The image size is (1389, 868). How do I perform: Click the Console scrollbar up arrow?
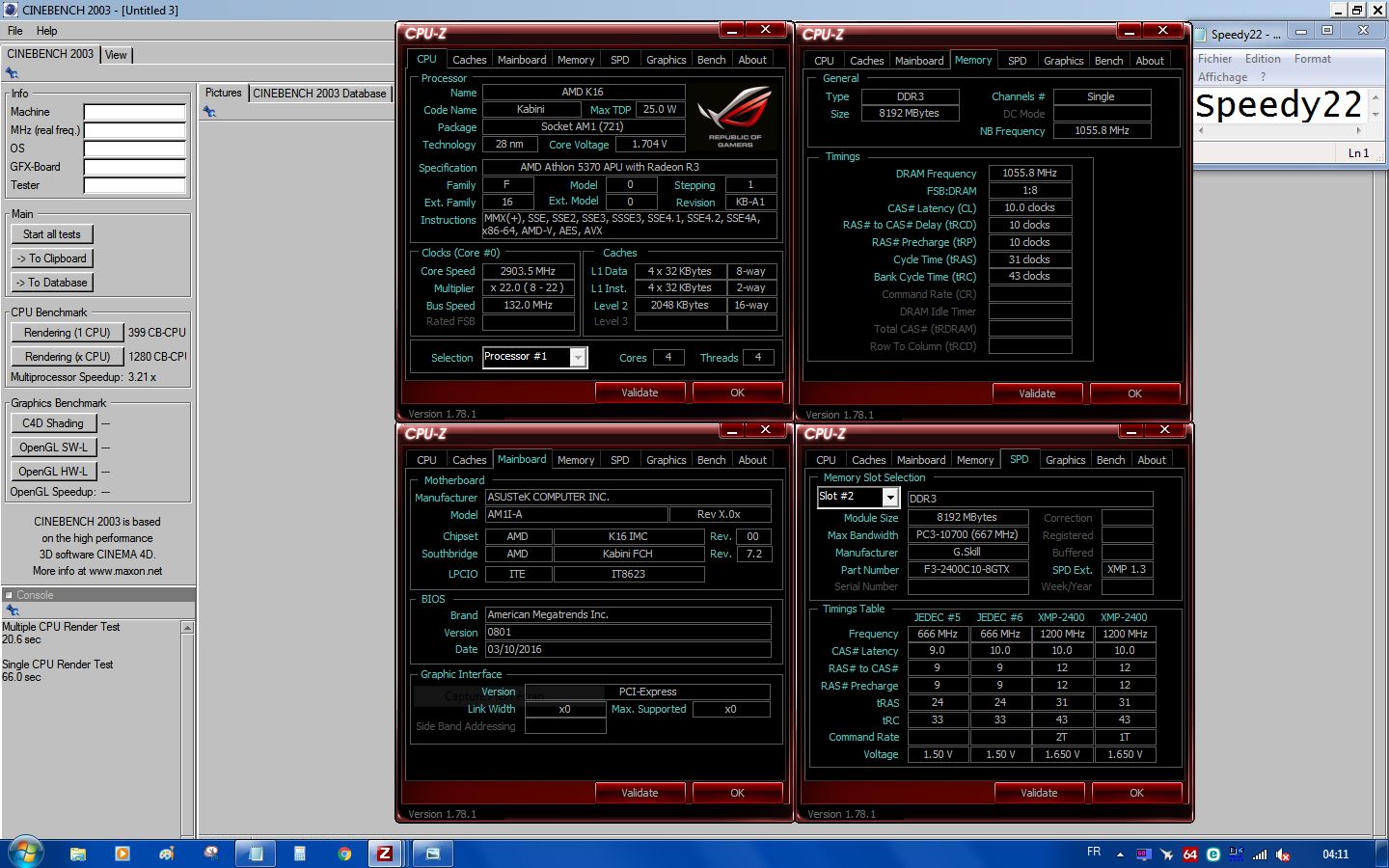[x=187, y=628]
